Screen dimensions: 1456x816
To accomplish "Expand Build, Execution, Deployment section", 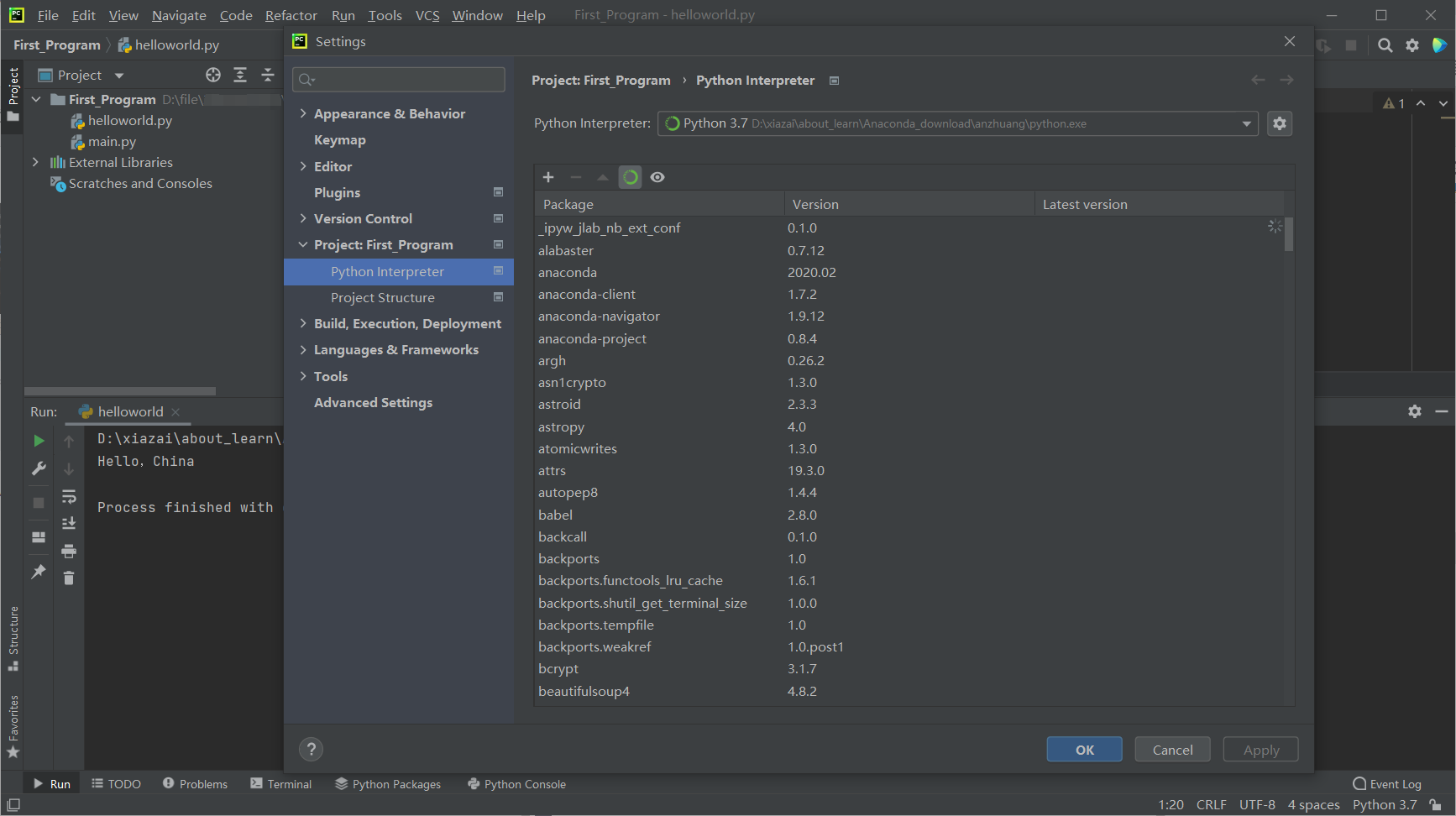I will point(303,323).
